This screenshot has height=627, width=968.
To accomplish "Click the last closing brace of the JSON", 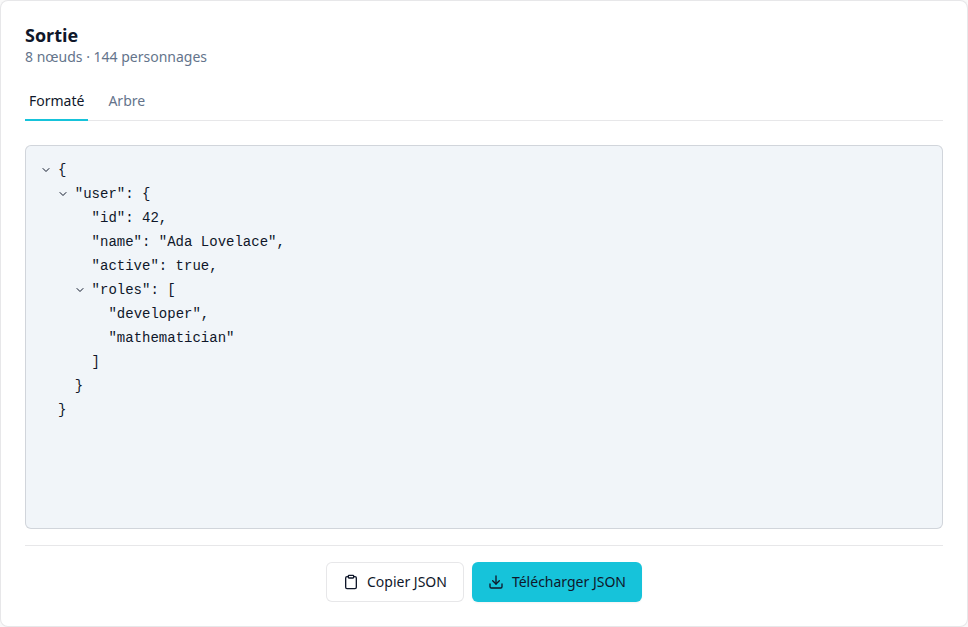I will tap(62, 410).
